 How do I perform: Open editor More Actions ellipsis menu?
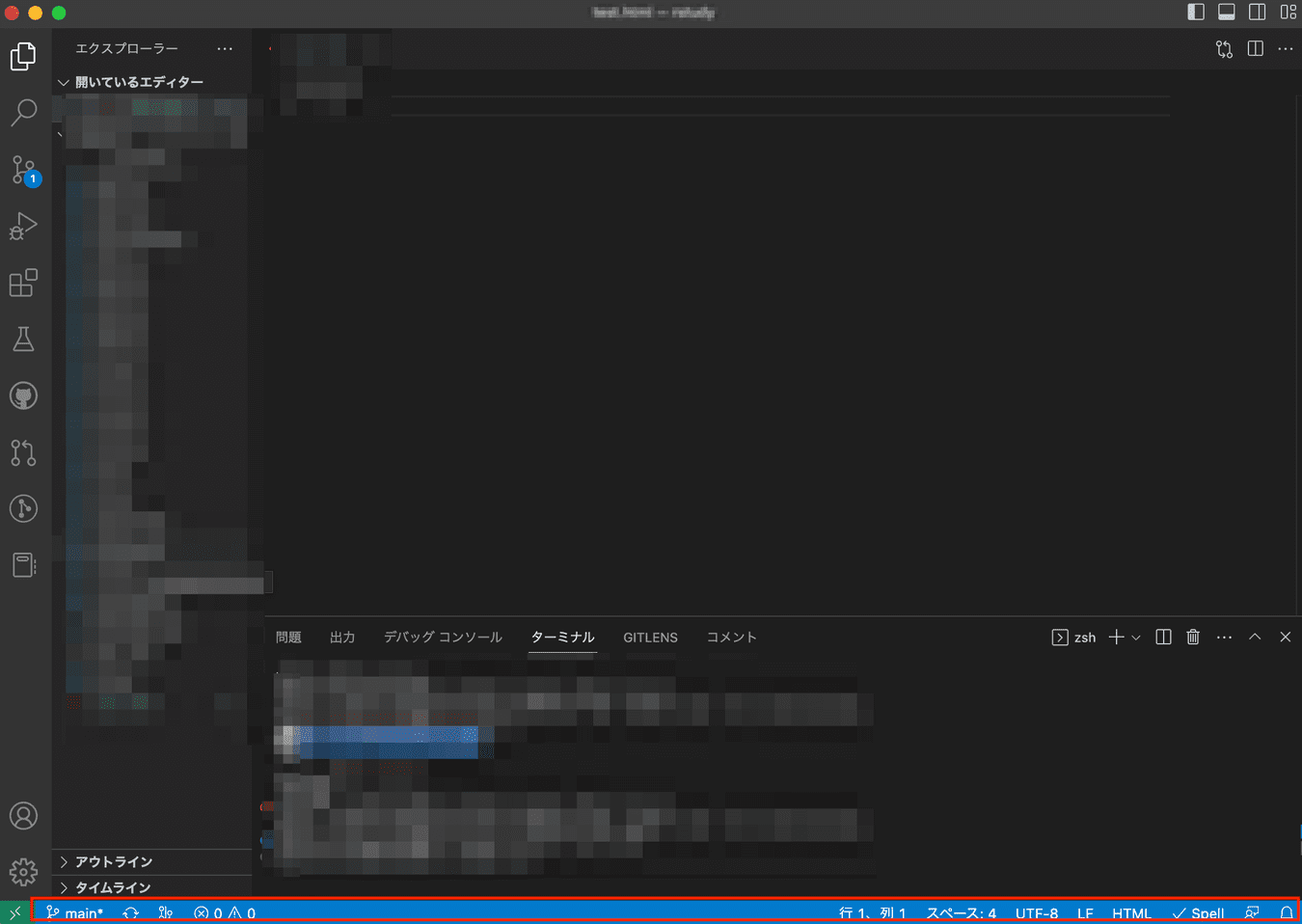(1286, 48)
